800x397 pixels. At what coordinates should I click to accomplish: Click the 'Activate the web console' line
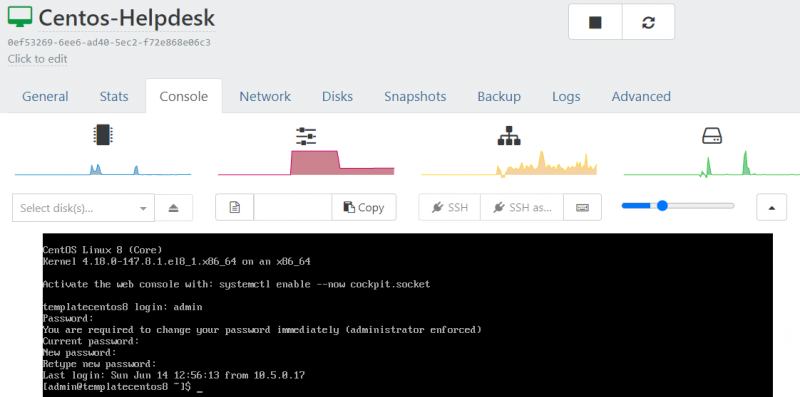[x=236, y=284]
